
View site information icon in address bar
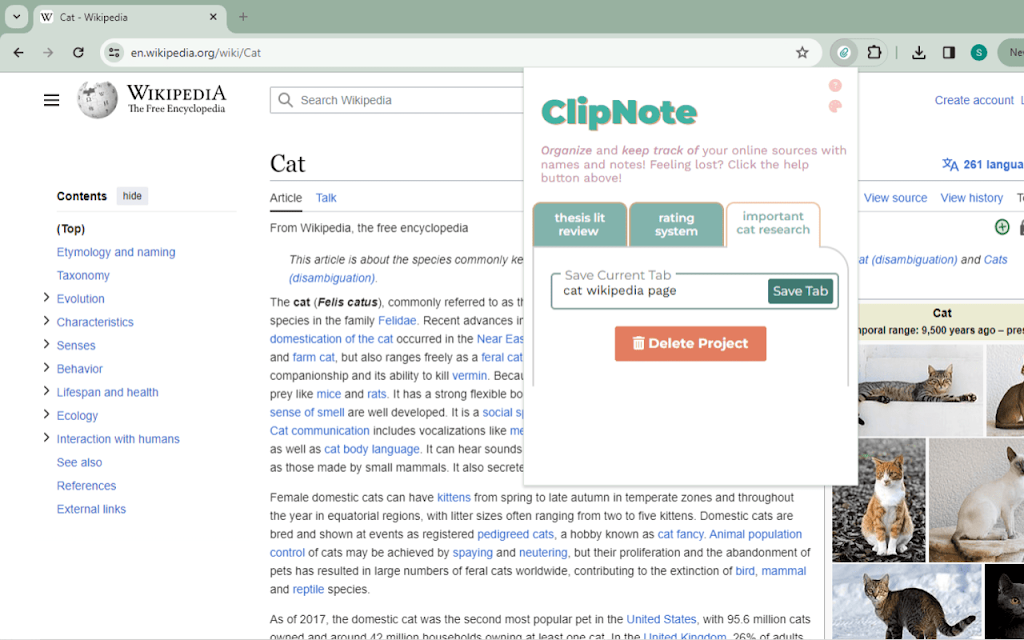click(114, 53)
